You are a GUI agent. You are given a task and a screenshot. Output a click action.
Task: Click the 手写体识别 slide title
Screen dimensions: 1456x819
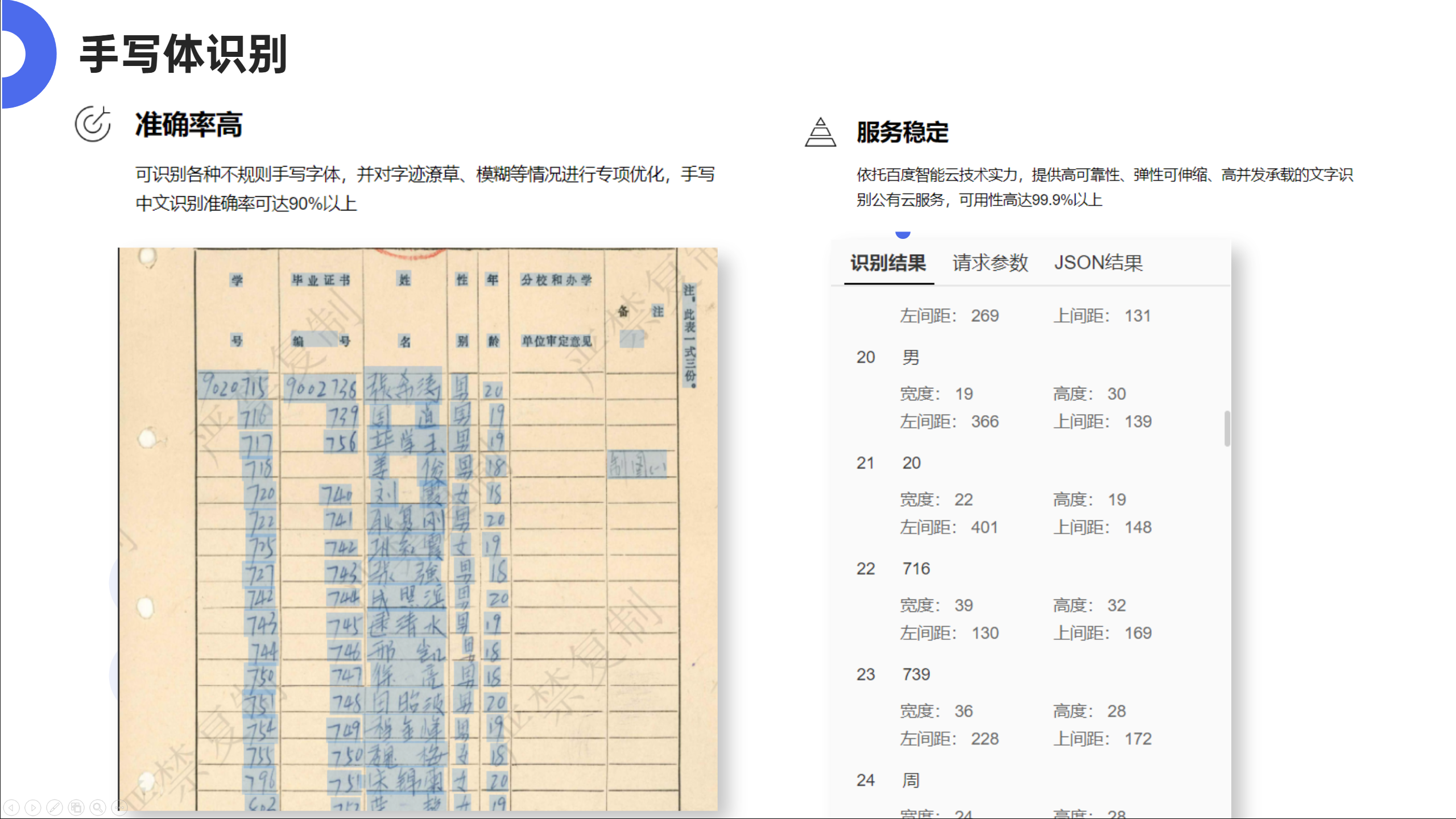point(183,54)
